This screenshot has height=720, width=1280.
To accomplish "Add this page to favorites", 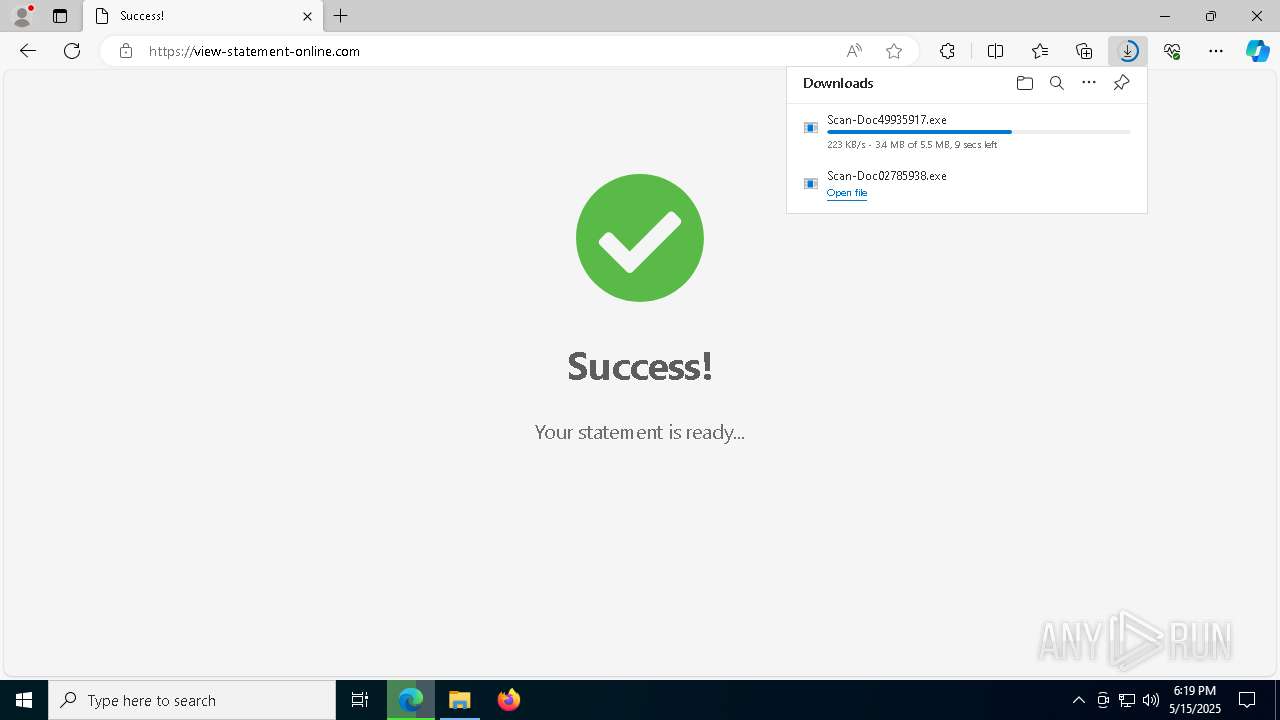I will pos(894,51).
